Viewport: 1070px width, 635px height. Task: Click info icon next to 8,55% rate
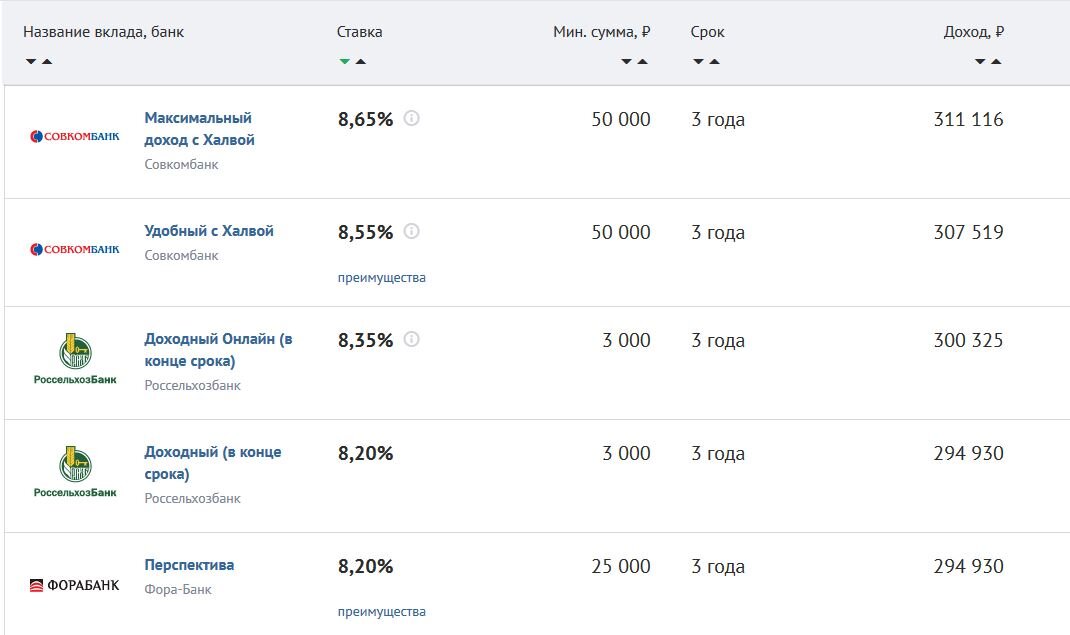tap(412, 232)
